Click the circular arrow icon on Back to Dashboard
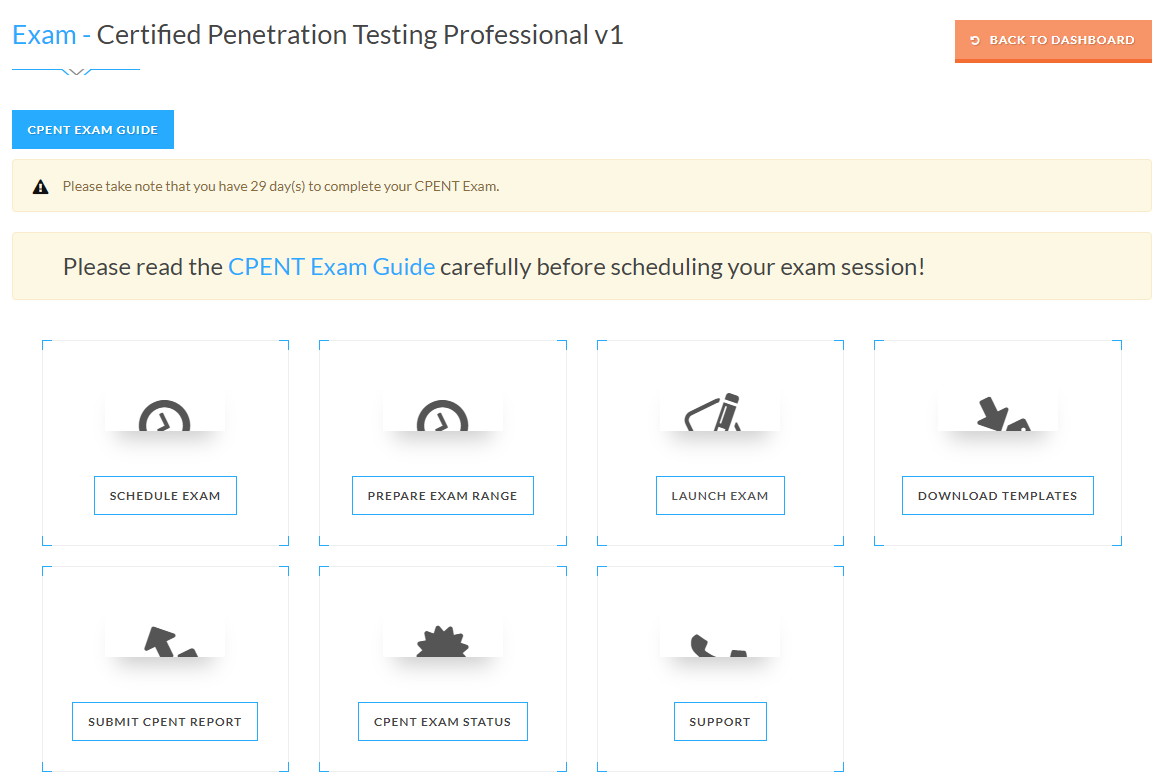Viewport: 1166px width, 782px height. pyautogui.click(x=975, y=40)
